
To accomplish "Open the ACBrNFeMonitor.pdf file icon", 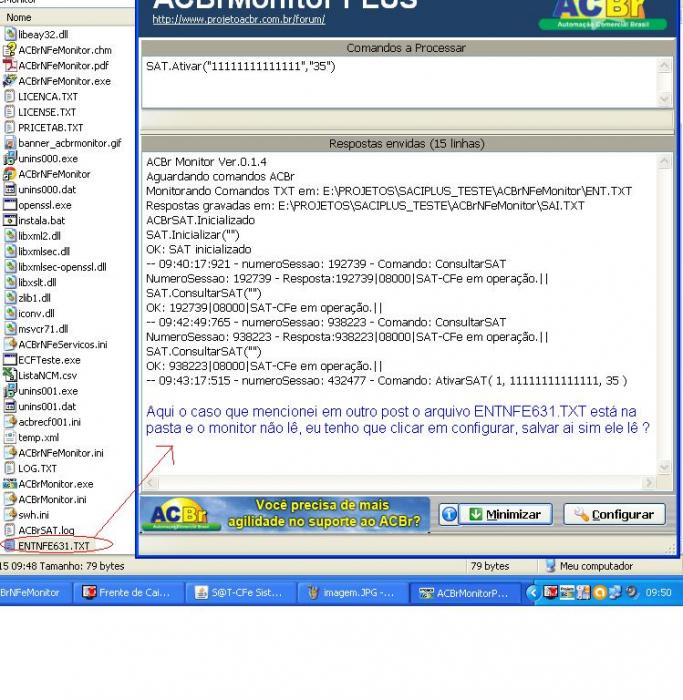I will point(10,66).
